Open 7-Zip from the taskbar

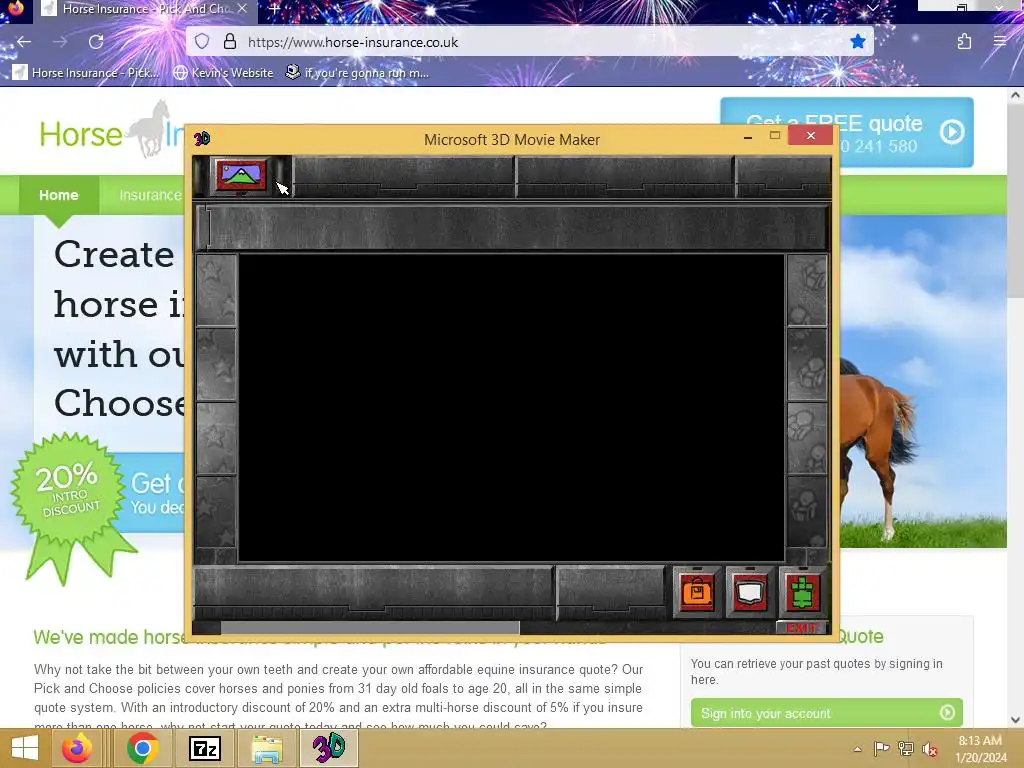tap(205, 748)
